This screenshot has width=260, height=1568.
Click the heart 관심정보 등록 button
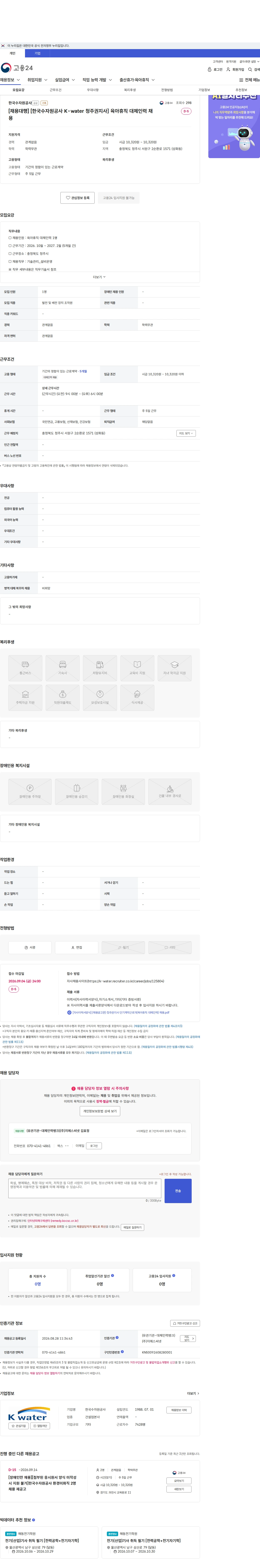pyautogui.click(x=77, y=198)
